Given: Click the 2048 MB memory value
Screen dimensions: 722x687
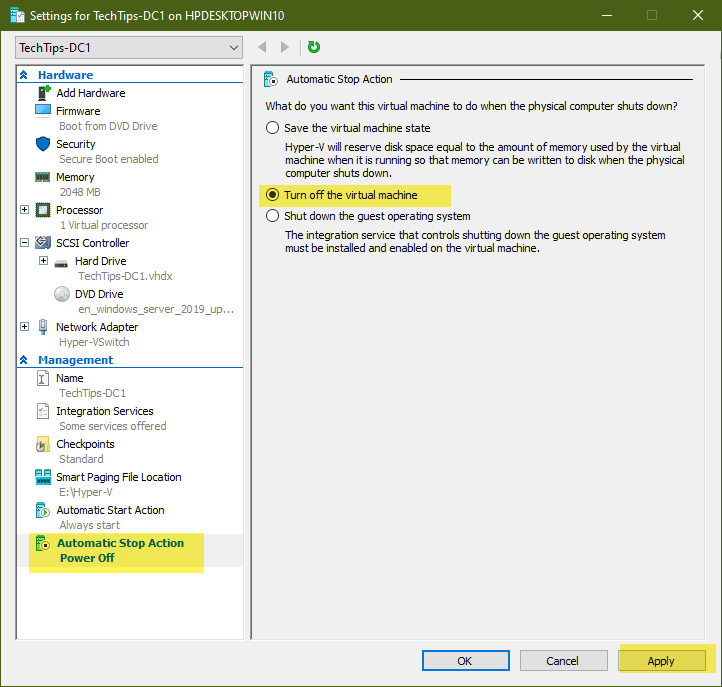Looking at the screenshot, I should pos(80,192).
